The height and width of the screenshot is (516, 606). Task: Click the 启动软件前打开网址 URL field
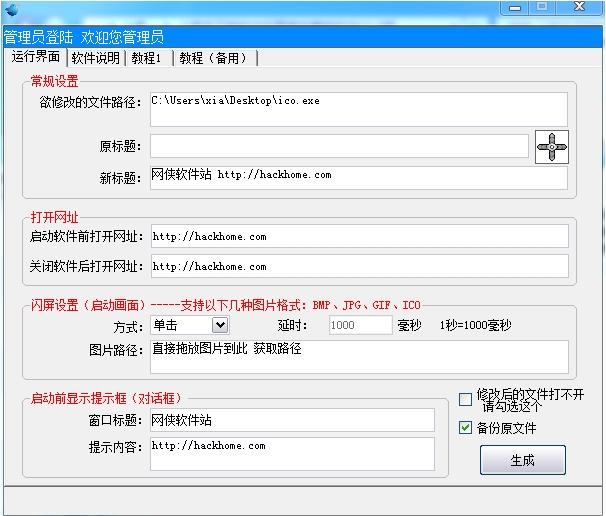point(358,237)
